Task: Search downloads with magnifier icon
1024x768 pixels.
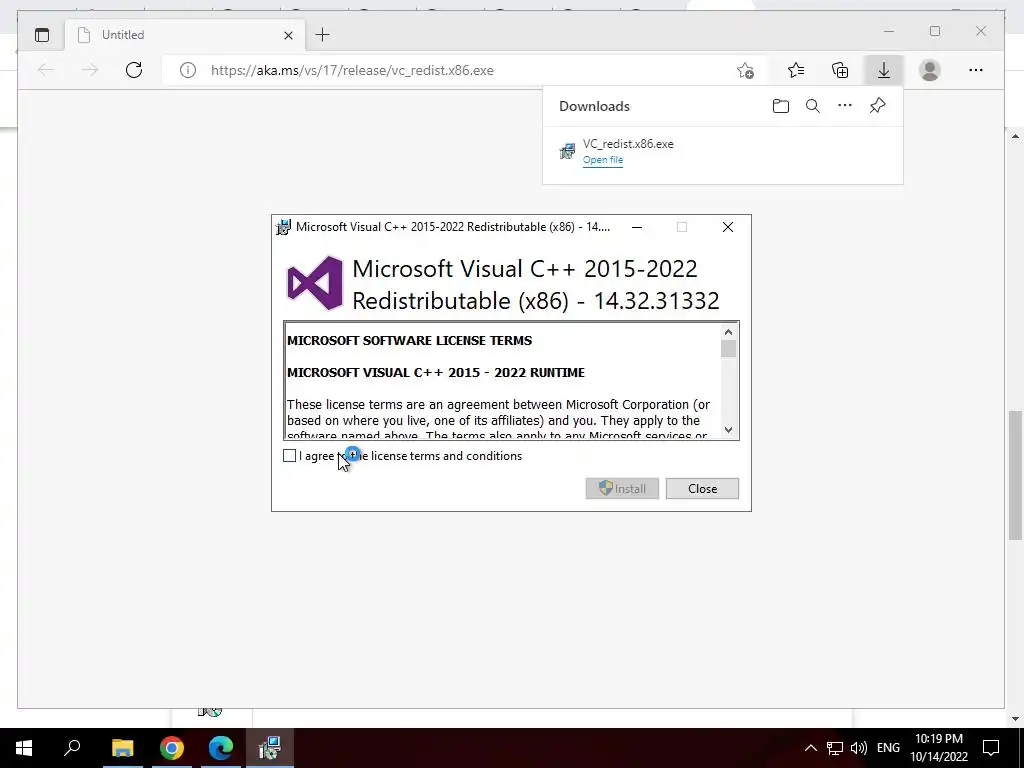Action: point(812,106)
